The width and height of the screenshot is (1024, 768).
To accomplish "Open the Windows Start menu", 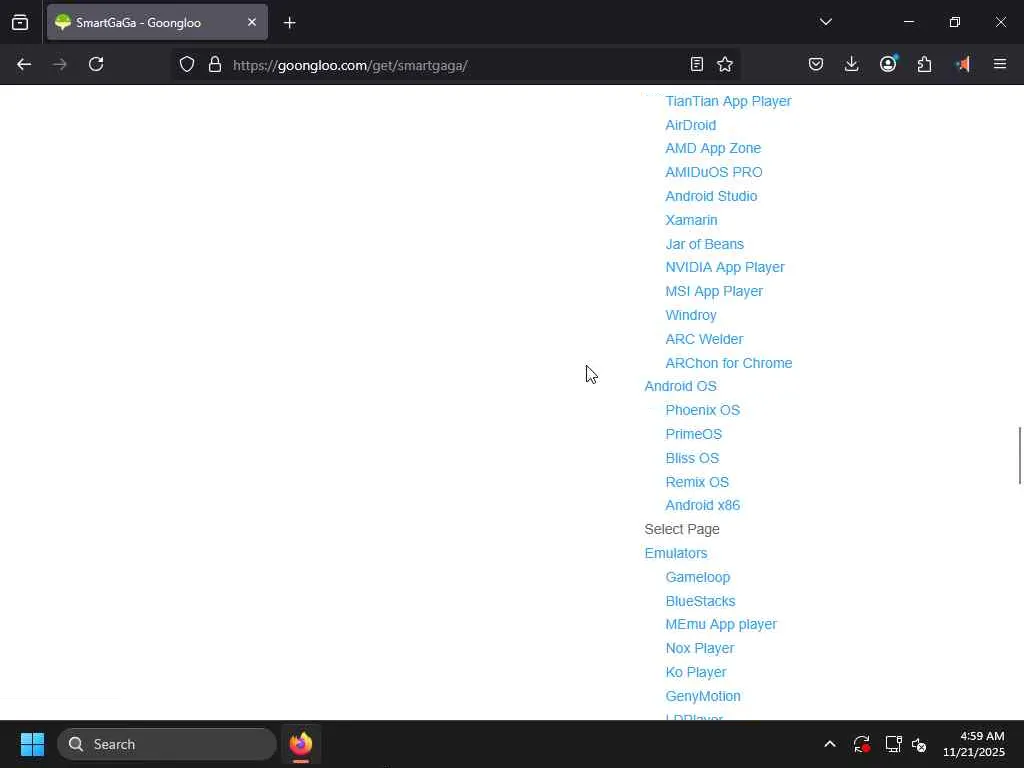I will click(32, 744).
